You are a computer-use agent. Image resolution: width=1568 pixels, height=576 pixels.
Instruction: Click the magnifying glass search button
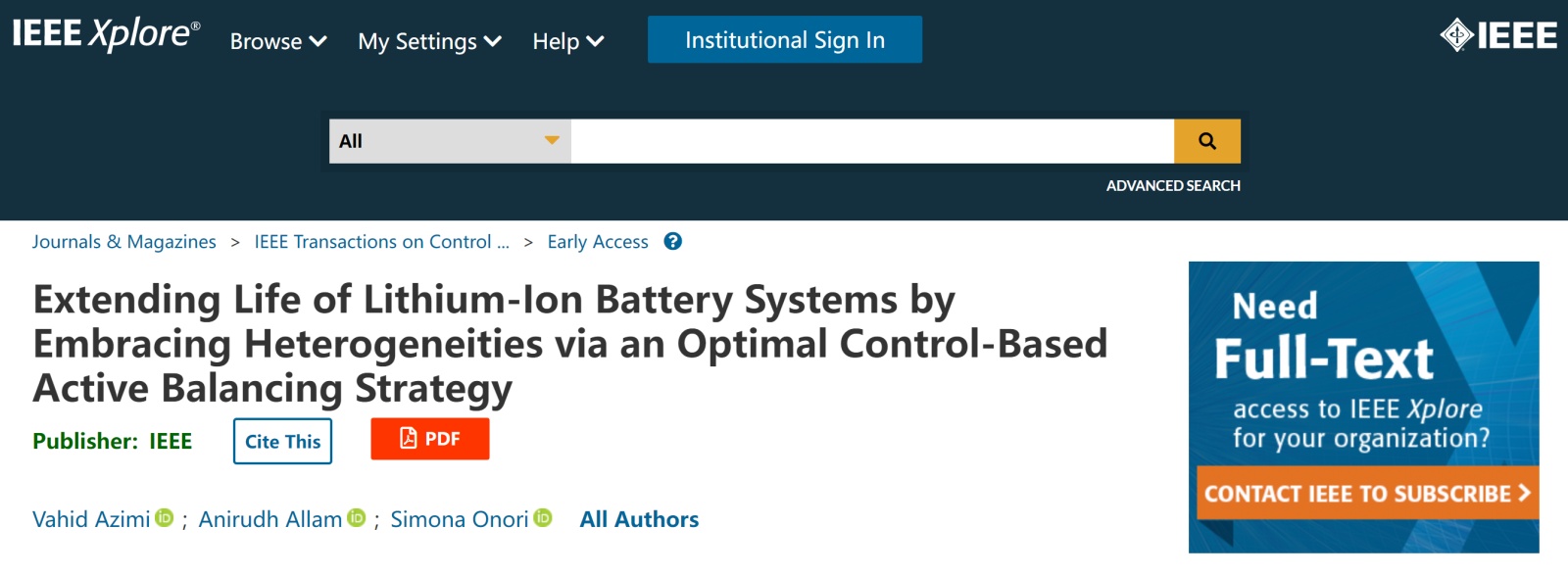click(x=1207, y=141)
